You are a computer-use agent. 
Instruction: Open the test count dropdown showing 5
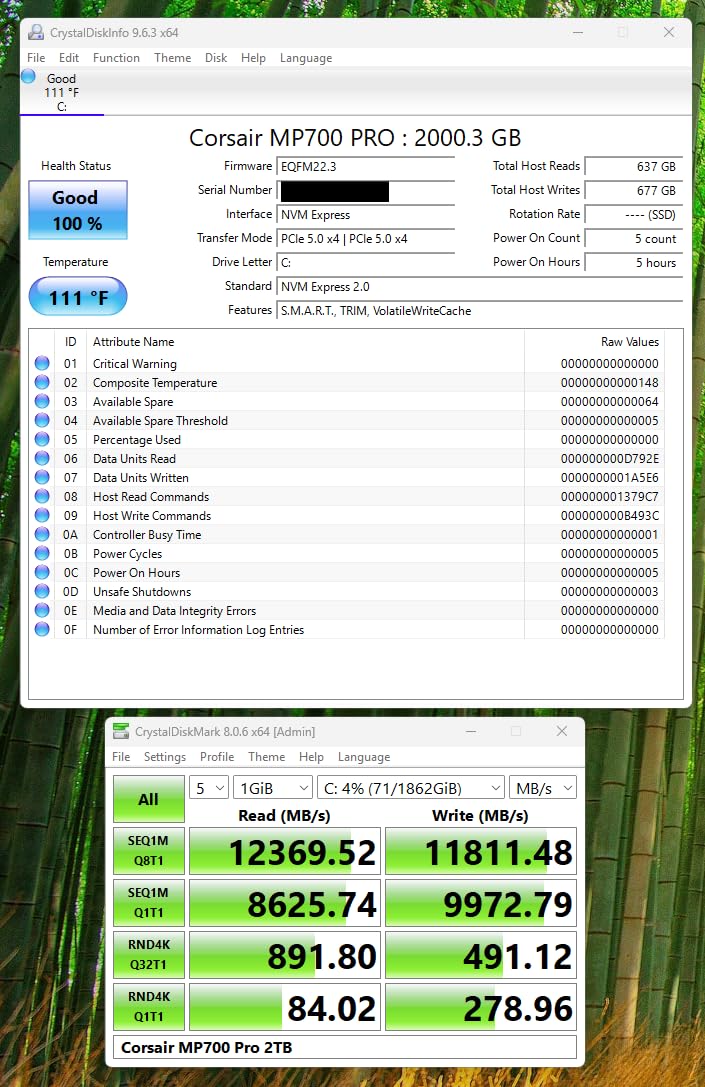pos(209,788)
